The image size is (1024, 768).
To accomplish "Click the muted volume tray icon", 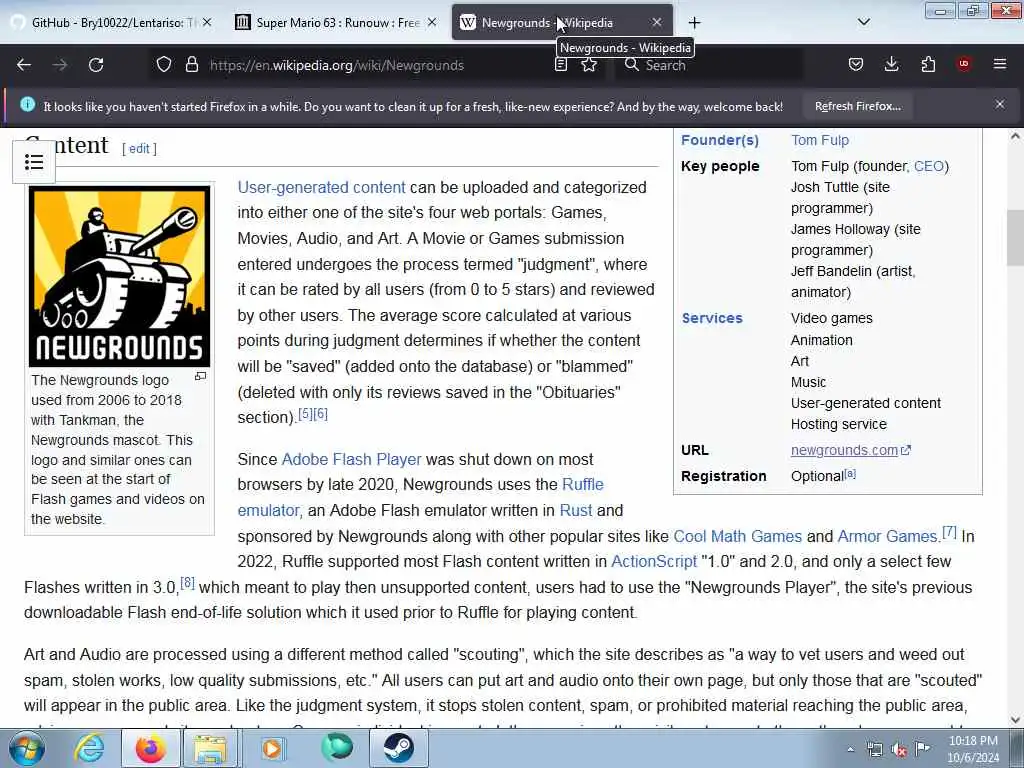I will point(899,750).
